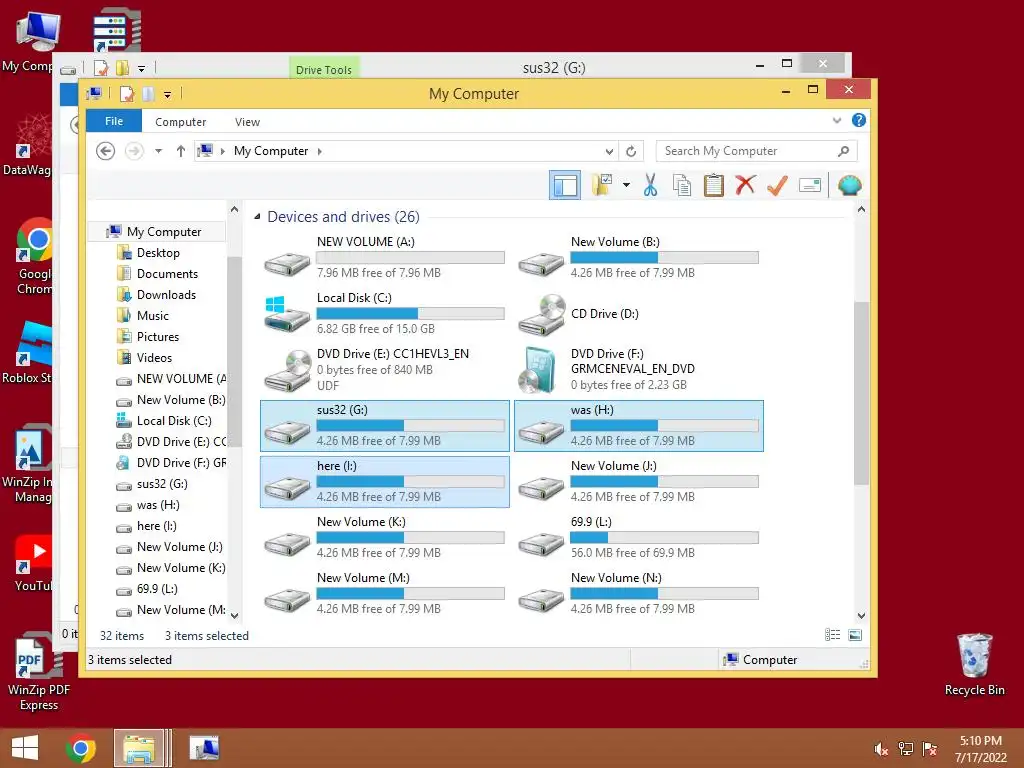
Task: Open the recent locations dropdown arrow
Action: click(158, 152)
